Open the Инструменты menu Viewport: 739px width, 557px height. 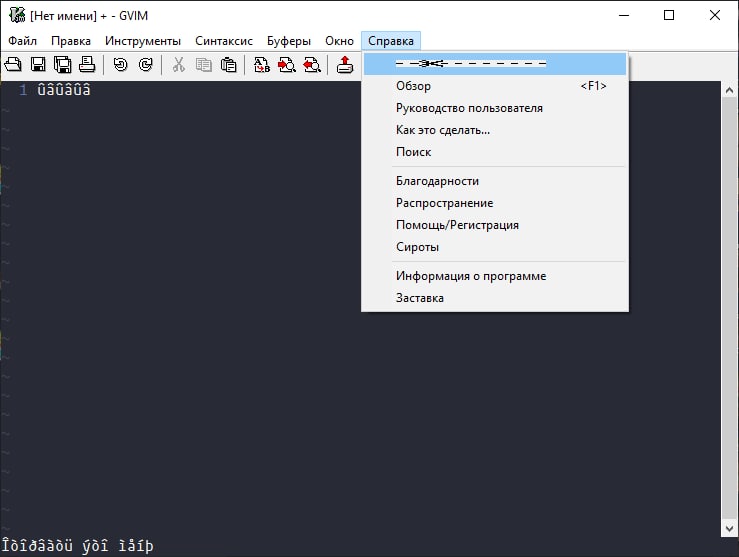point(143,41)
